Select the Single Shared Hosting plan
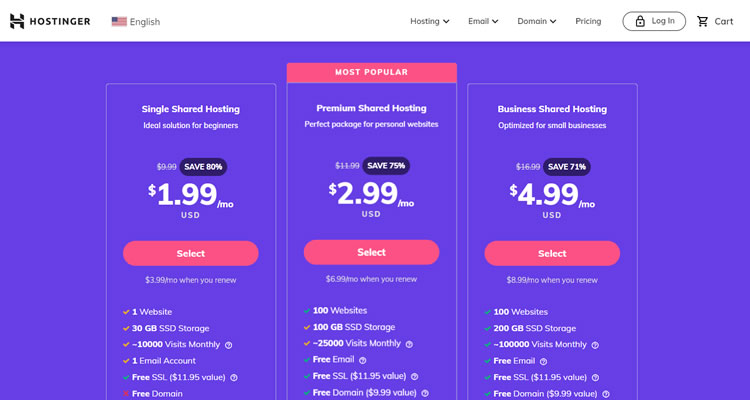Image resolution: width=750 pixels, height=400 pixels. pyautogui.click(x=191, y=253)
